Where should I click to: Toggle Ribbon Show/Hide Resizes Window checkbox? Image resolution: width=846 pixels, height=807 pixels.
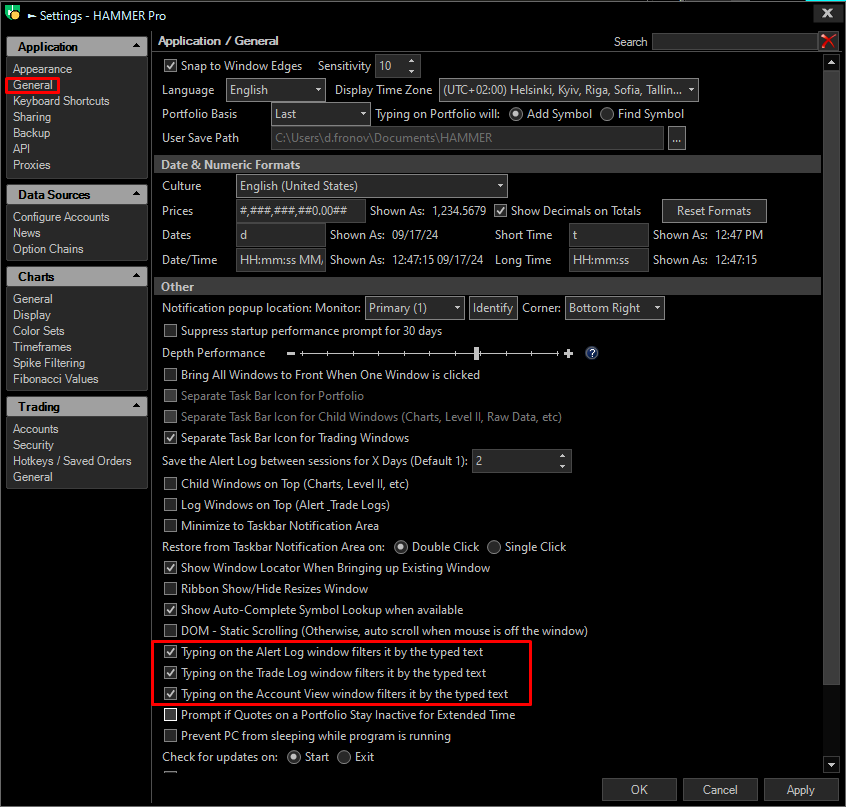pos(170,589)
